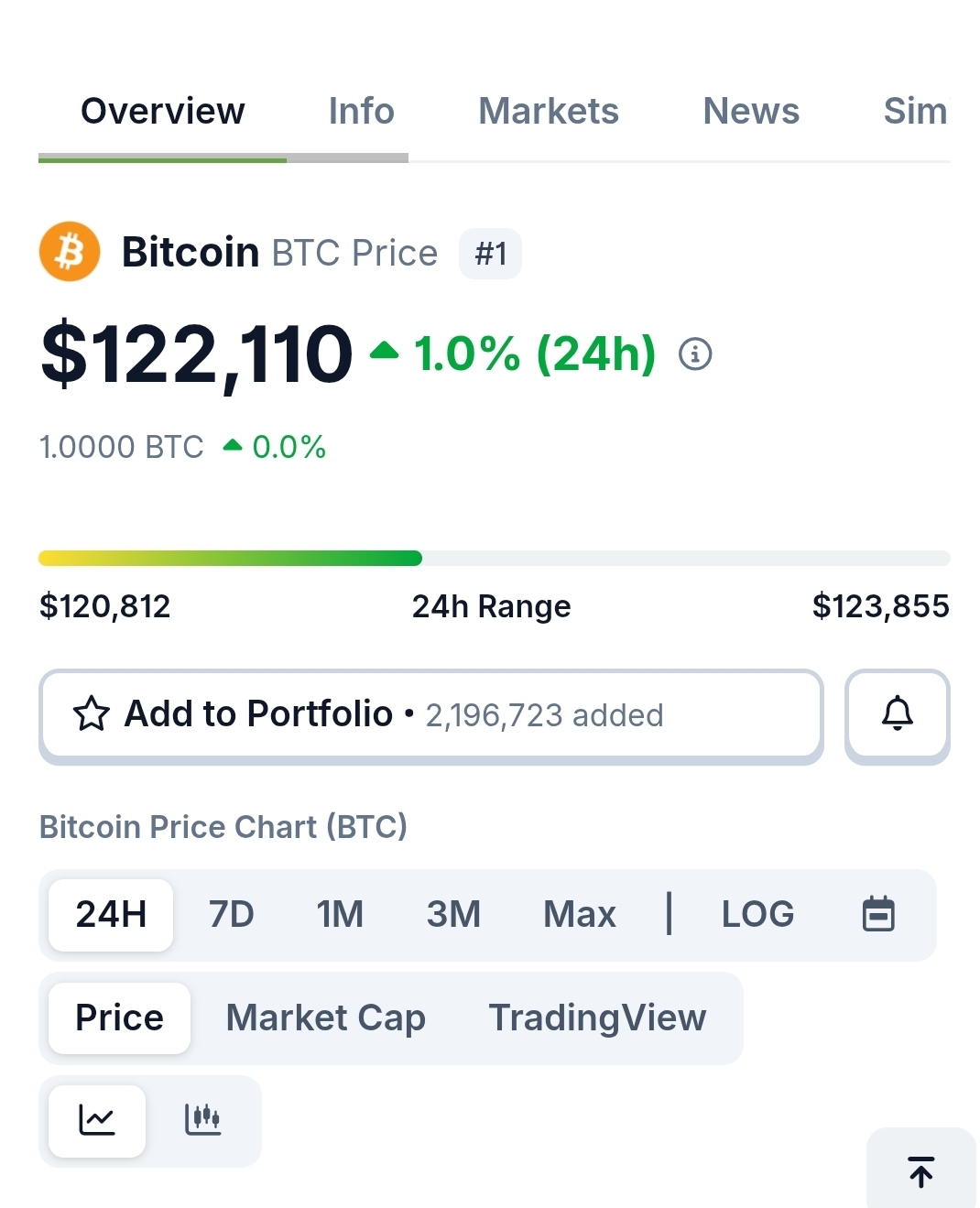This screenshot has height=1208, width=980.
Task: Show the Max chart range
Action: 579,914
